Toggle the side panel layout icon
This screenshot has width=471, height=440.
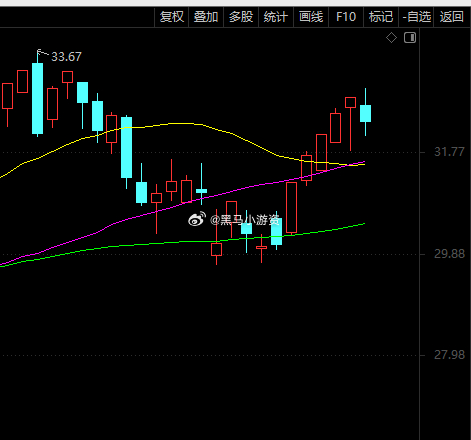pos(410,38)
